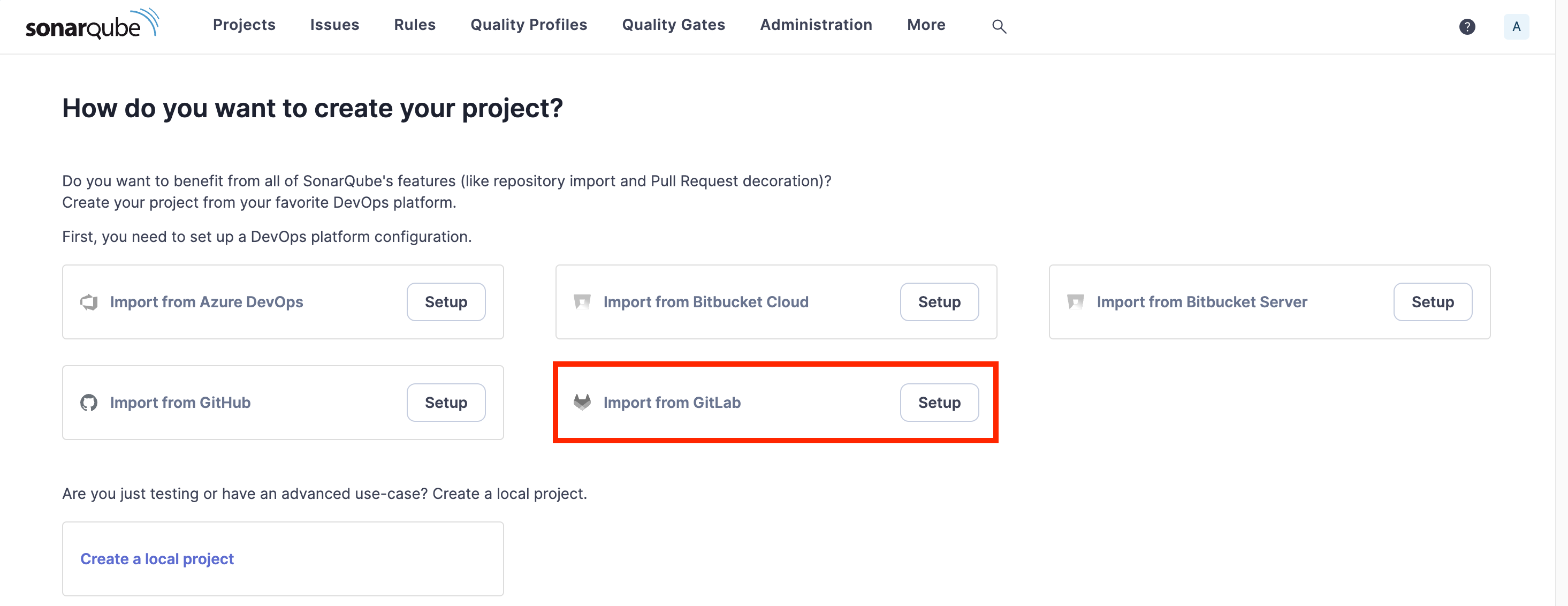Click the Azure DevOps logo icon
Image resolution: width=1568 pixels, height=606 pixels.
89,302
